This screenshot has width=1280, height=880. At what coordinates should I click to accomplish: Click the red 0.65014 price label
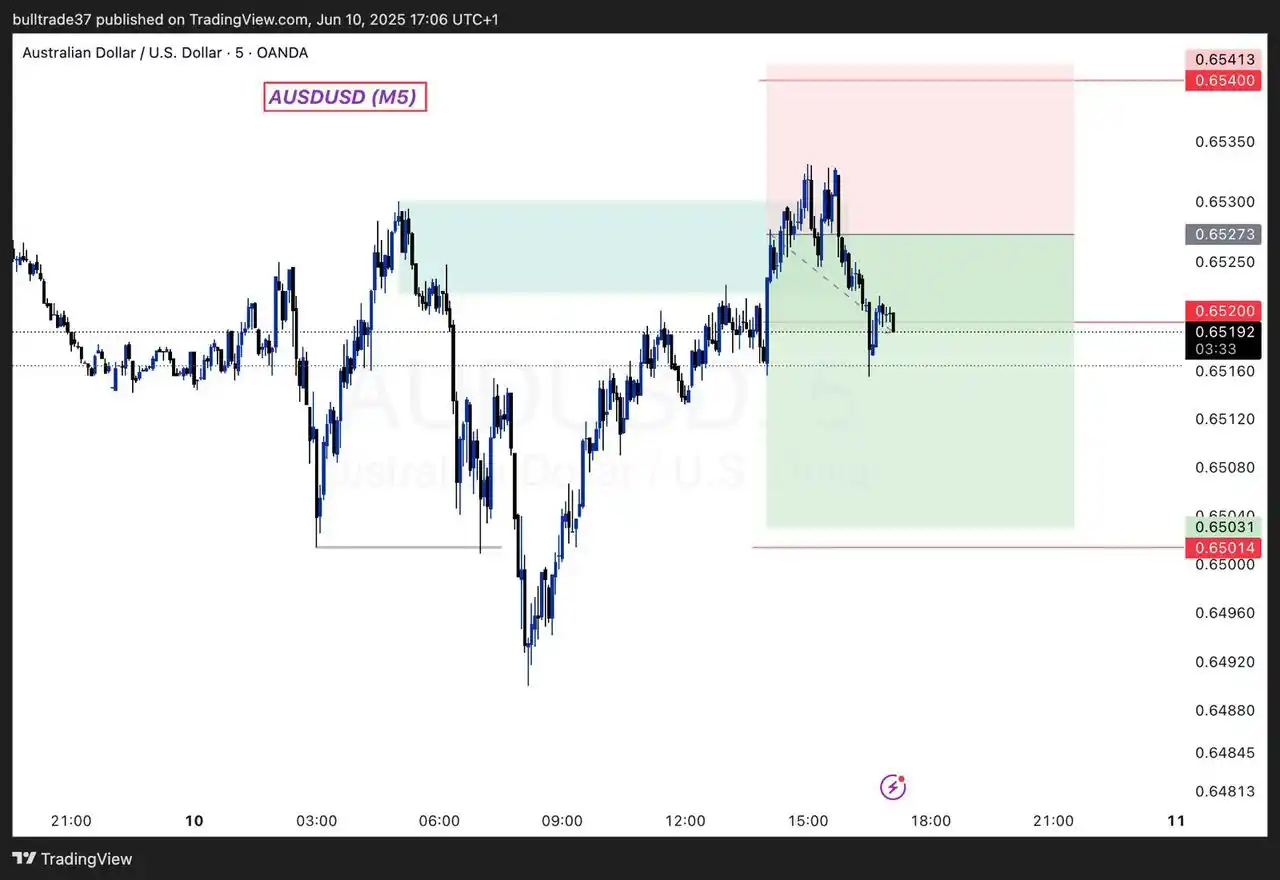pos(1225,548)
